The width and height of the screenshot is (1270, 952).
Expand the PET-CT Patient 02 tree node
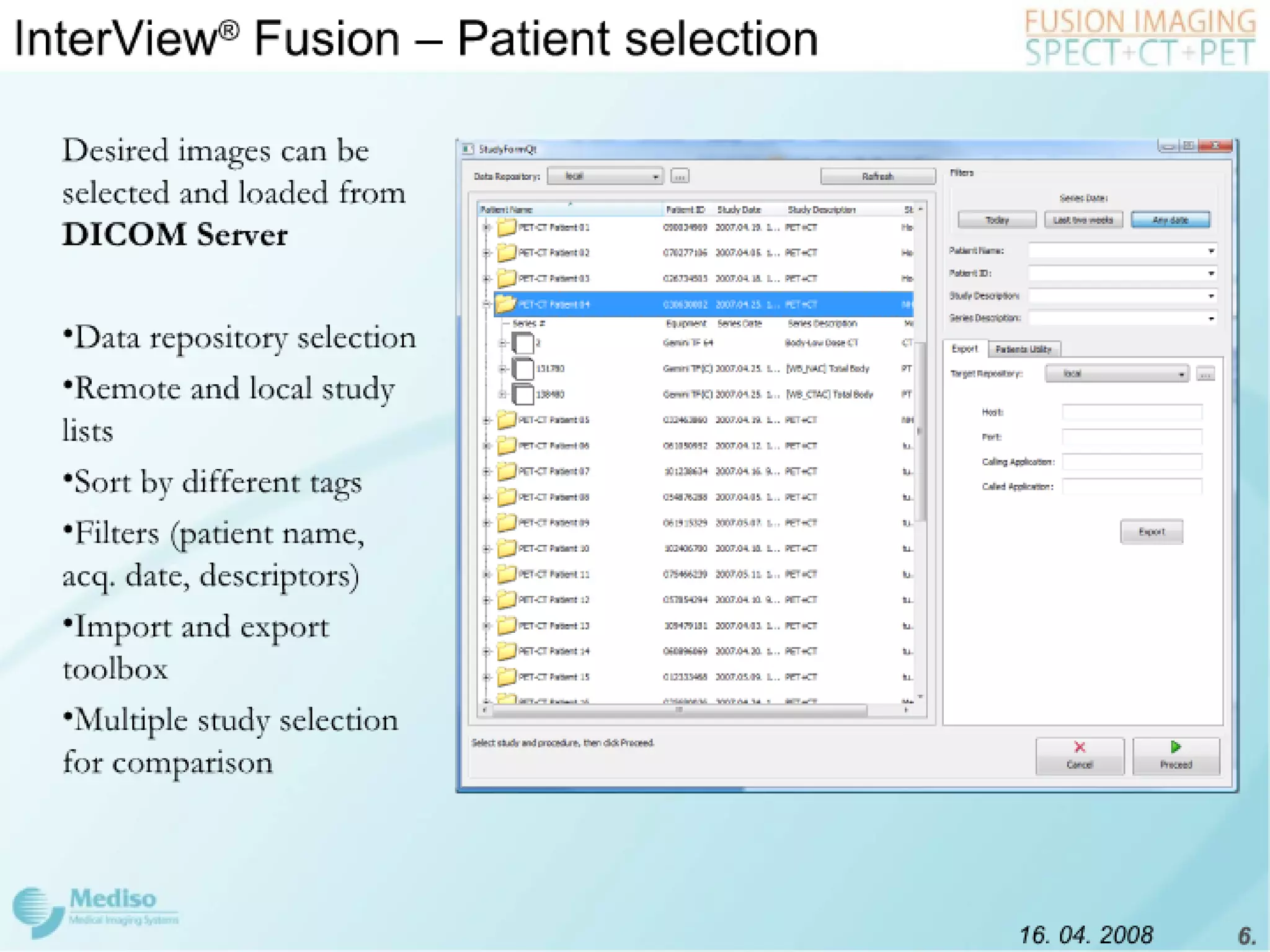[x=487, y=253]
